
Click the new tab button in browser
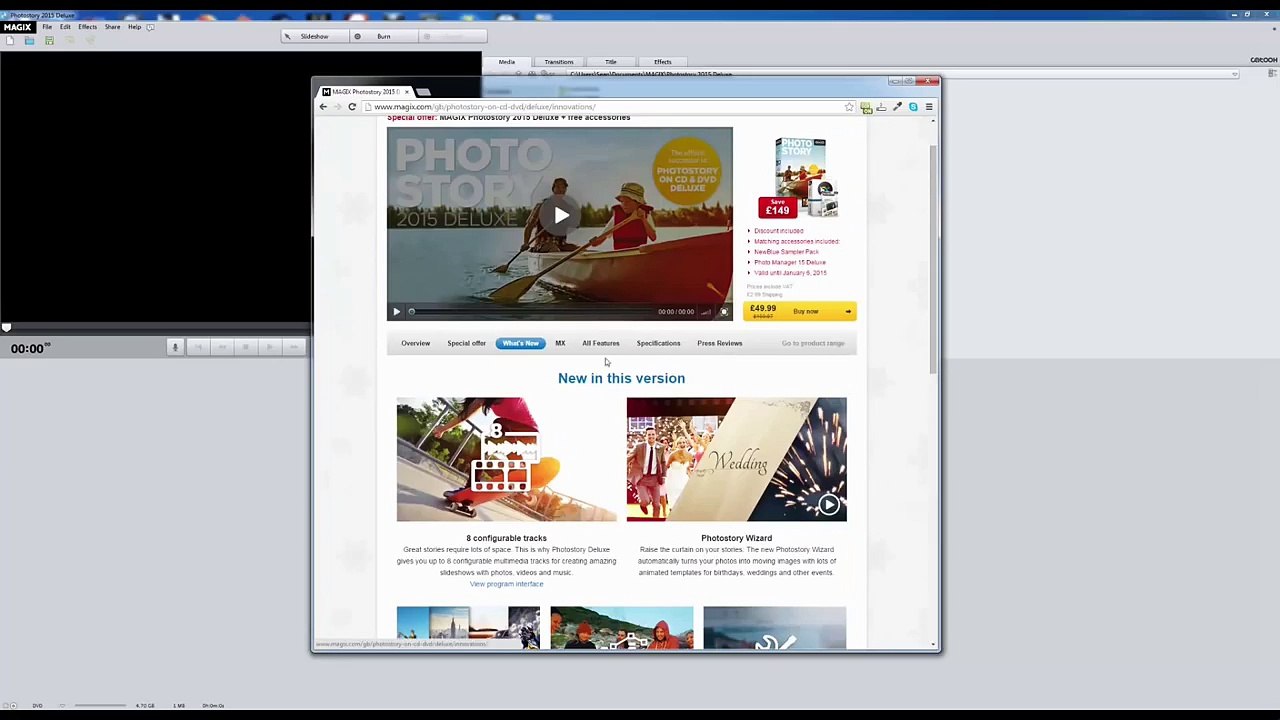423,92
